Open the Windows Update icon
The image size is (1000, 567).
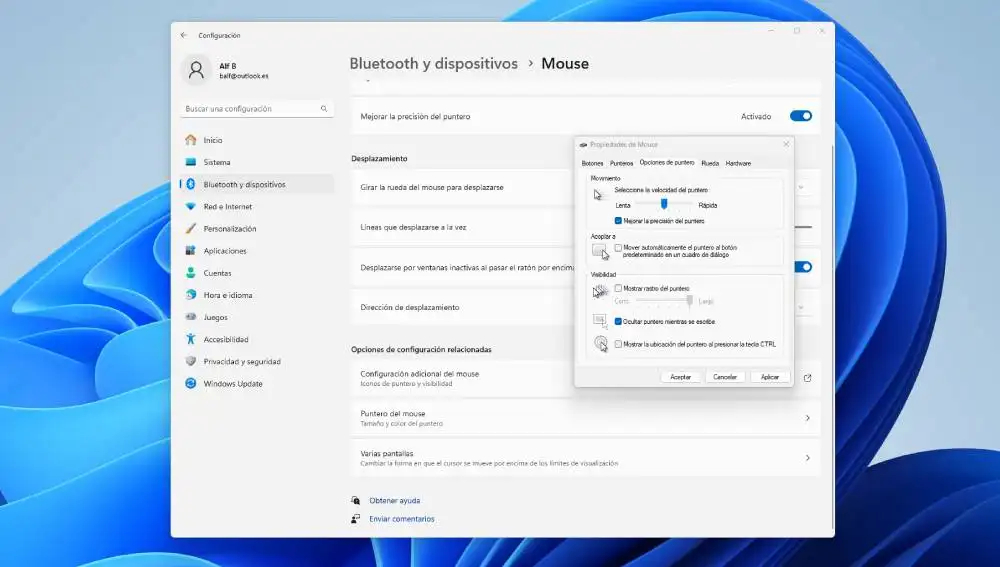[191, 383]
